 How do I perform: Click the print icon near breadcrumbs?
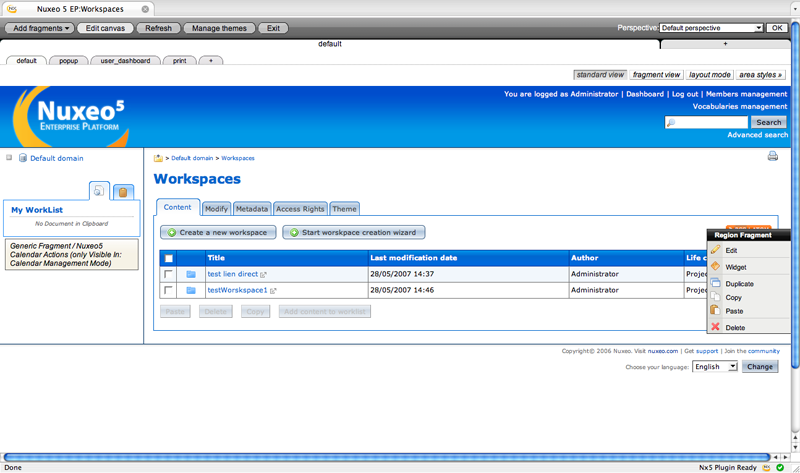pos(772,156)
